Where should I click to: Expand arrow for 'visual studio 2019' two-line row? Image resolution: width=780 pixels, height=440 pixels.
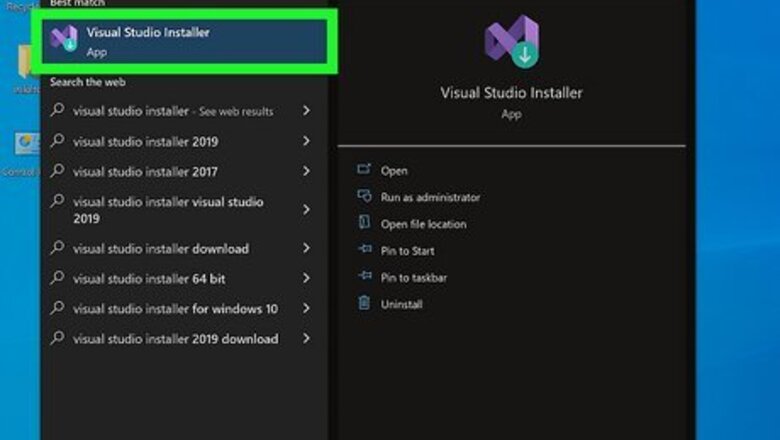coord(306,209)
